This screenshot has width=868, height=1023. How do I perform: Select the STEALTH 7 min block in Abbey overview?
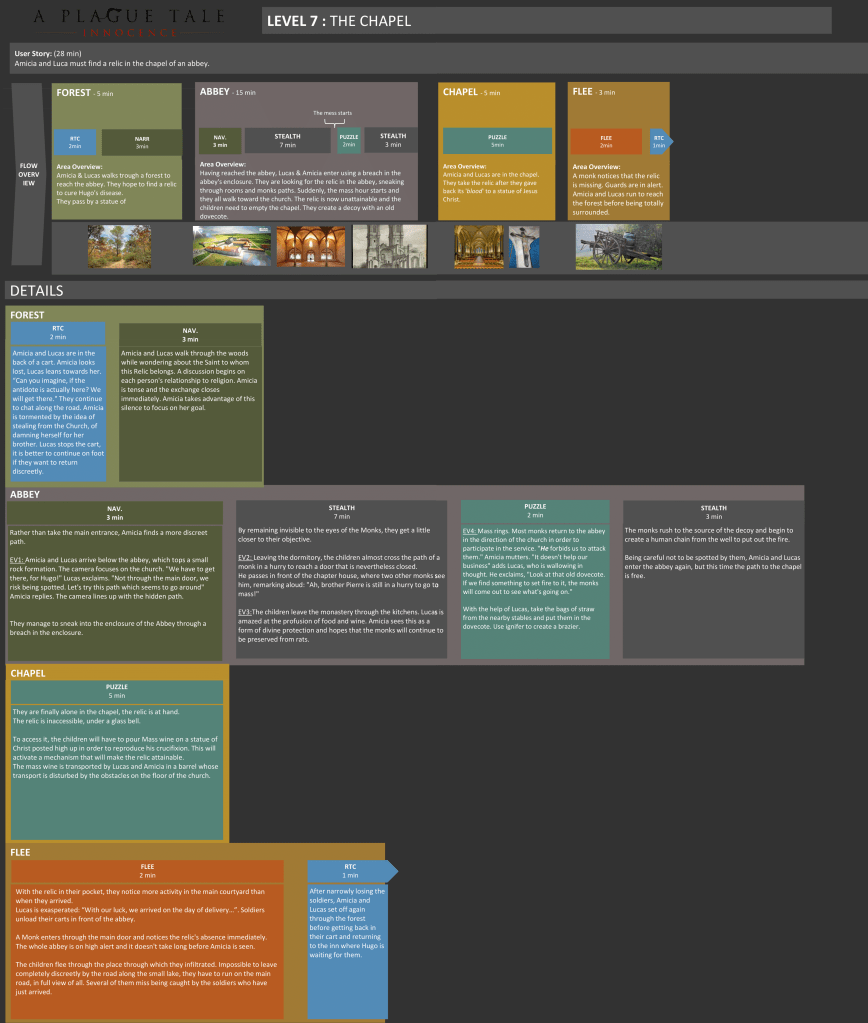tap(287, 141)
